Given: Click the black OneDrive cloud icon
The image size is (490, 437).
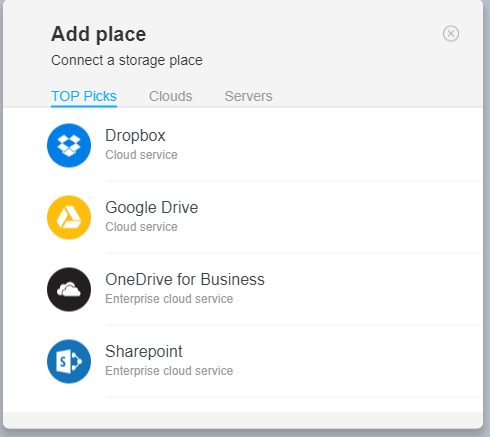Looking at the screenshot, I should (x=69, y=289).
